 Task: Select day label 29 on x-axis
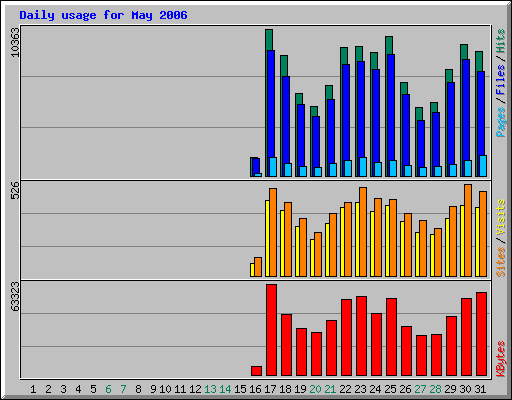tap(450, 389)
